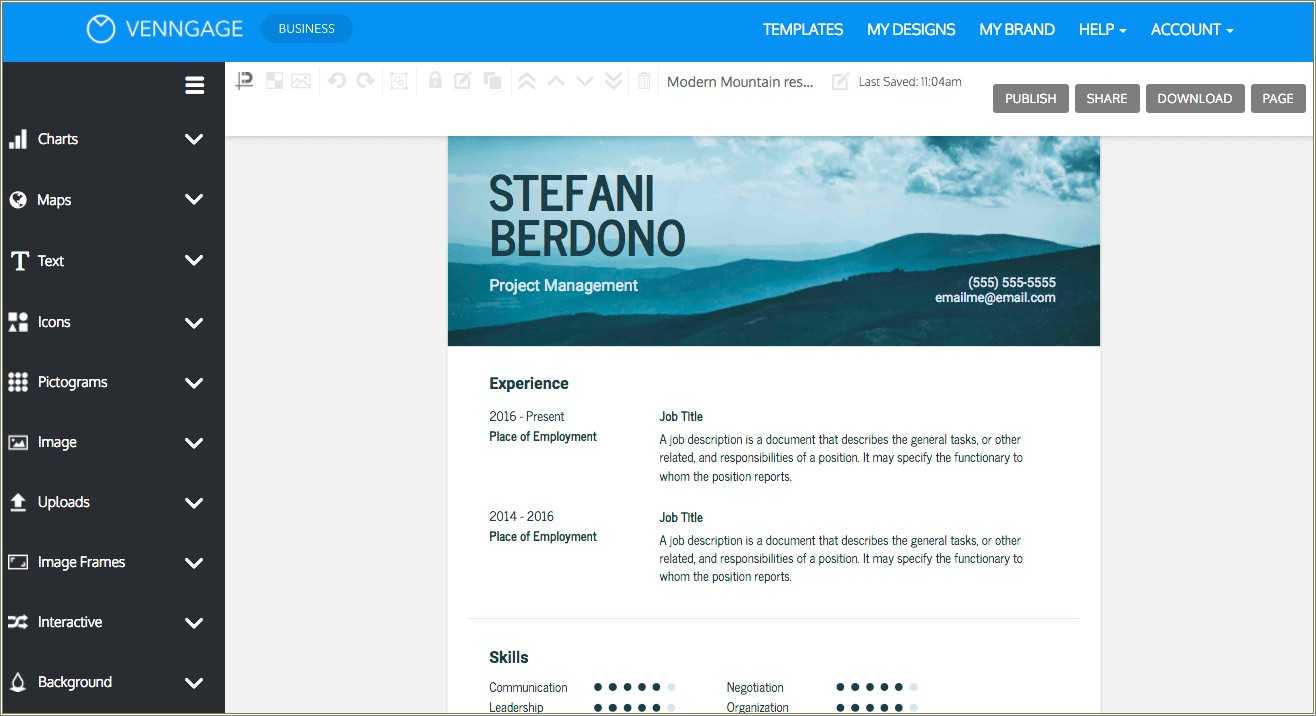Viewport: 1316px width, 716px height.
Task: Open the ACCOUNT dropdown
Action: coord(1190,30)
